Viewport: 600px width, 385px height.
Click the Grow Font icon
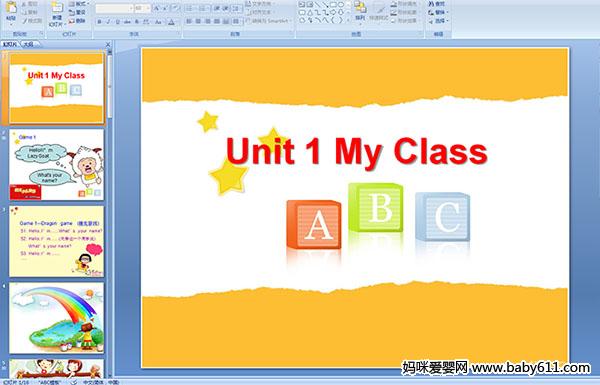(157, 8)
